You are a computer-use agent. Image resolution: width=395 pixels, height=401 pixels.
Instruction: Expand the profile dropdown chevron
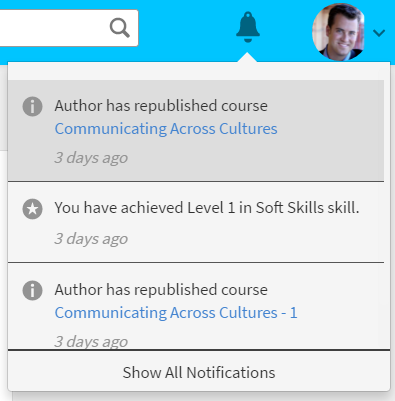point(379,33)
